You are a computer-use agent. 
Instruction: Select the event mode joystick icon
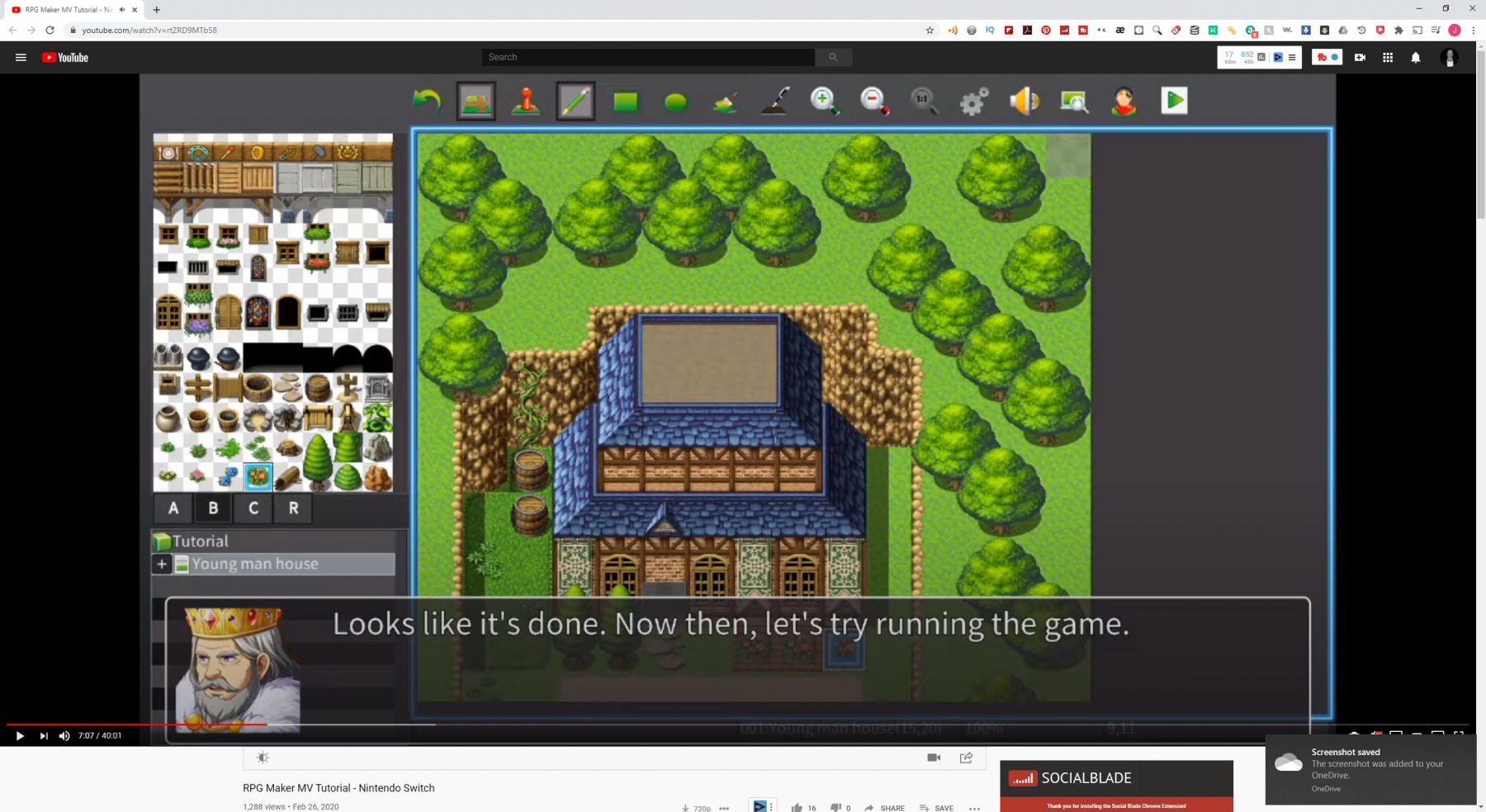click(x=526, y=101)
